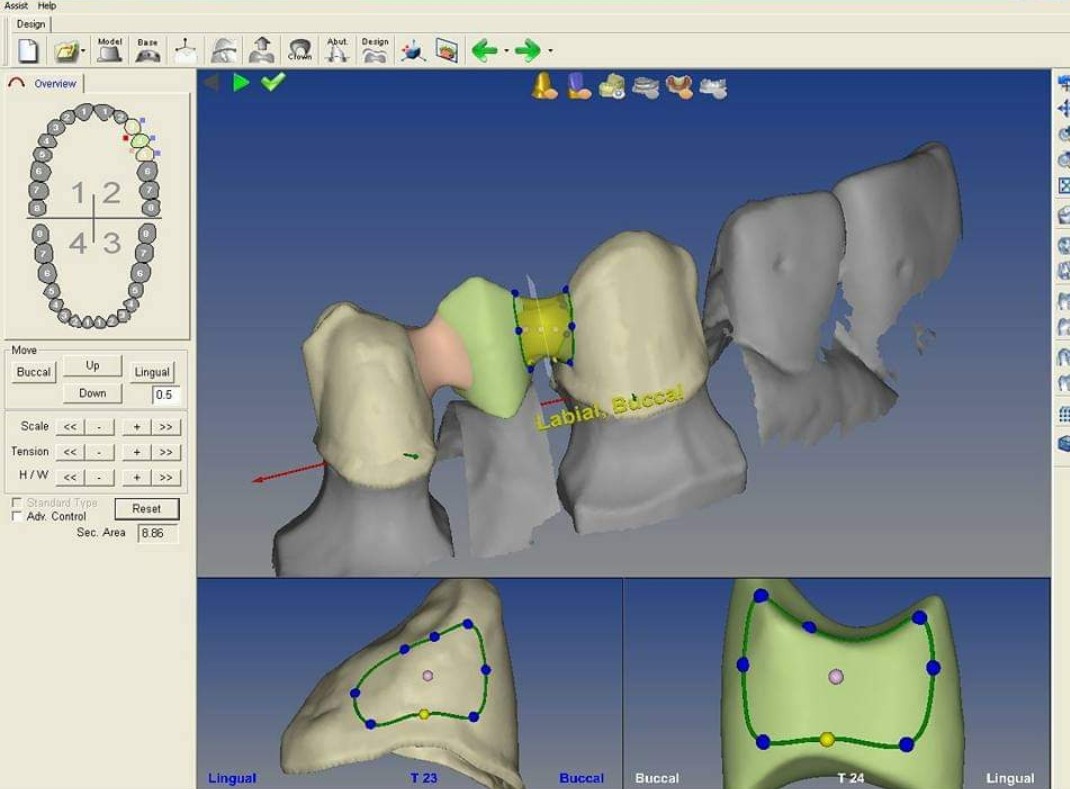Open the green back arrow dropdown

(507, 51)
